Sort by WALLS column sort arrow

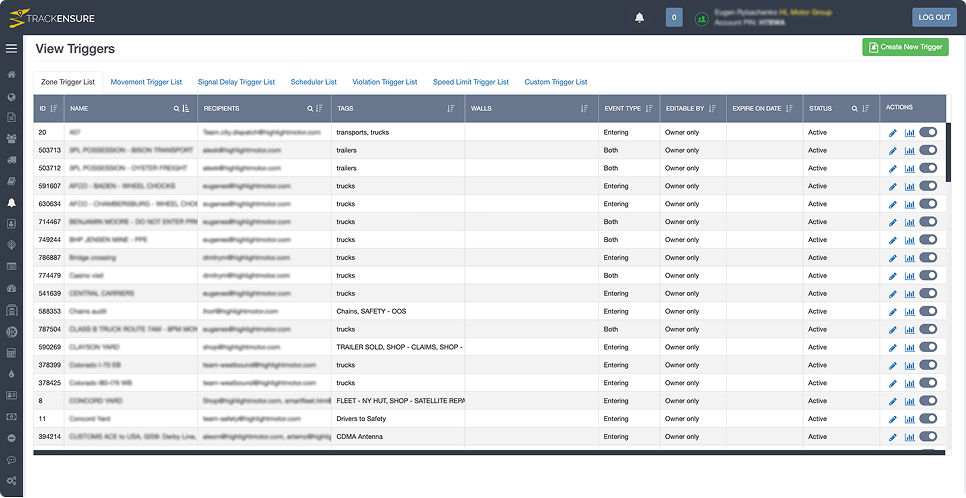pyautogui.click(x=584, y=108)
